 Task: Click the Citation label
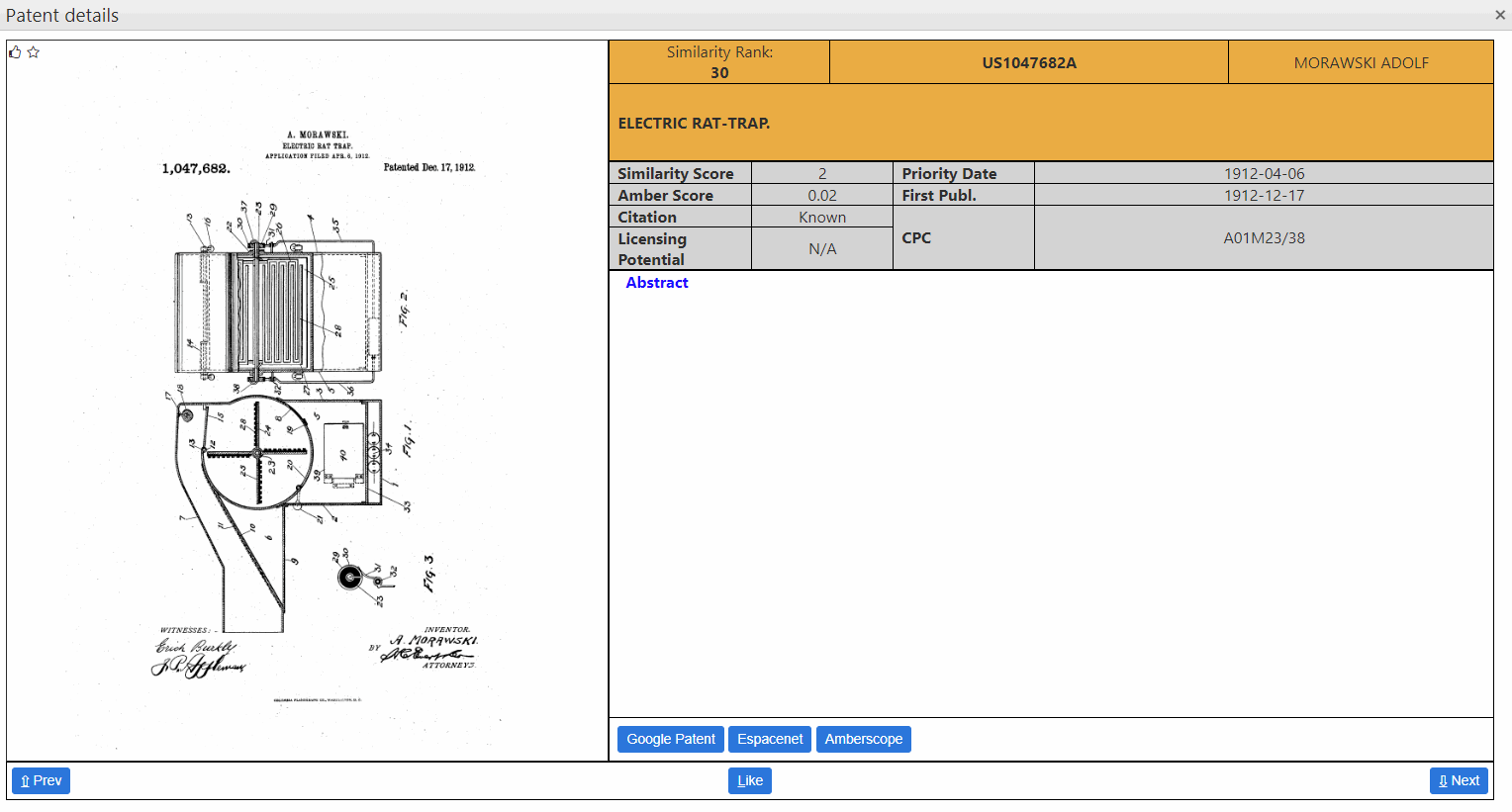pos(647,218)
